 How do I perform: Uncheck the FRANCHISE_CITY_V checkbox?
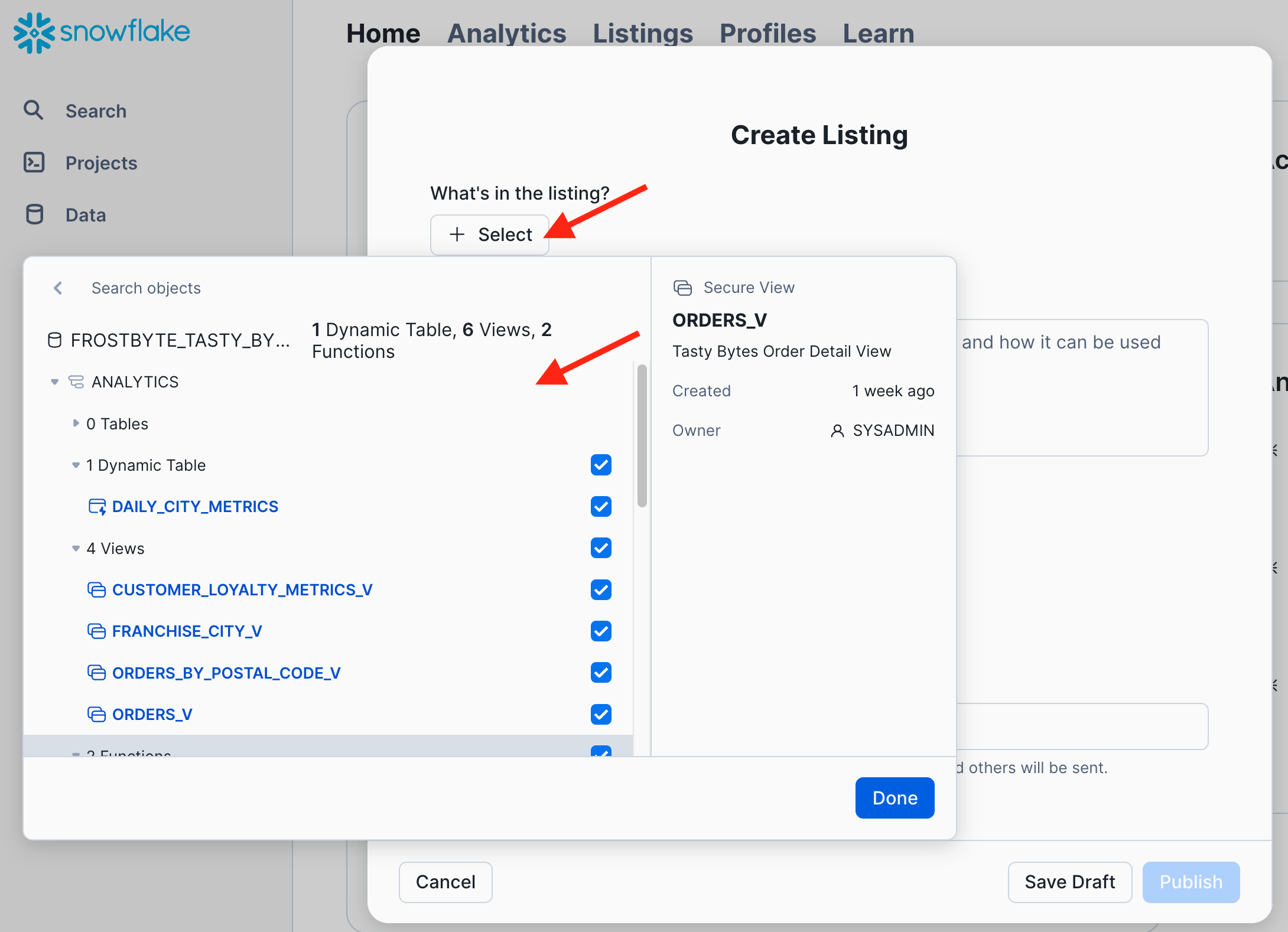click(601, 631)
